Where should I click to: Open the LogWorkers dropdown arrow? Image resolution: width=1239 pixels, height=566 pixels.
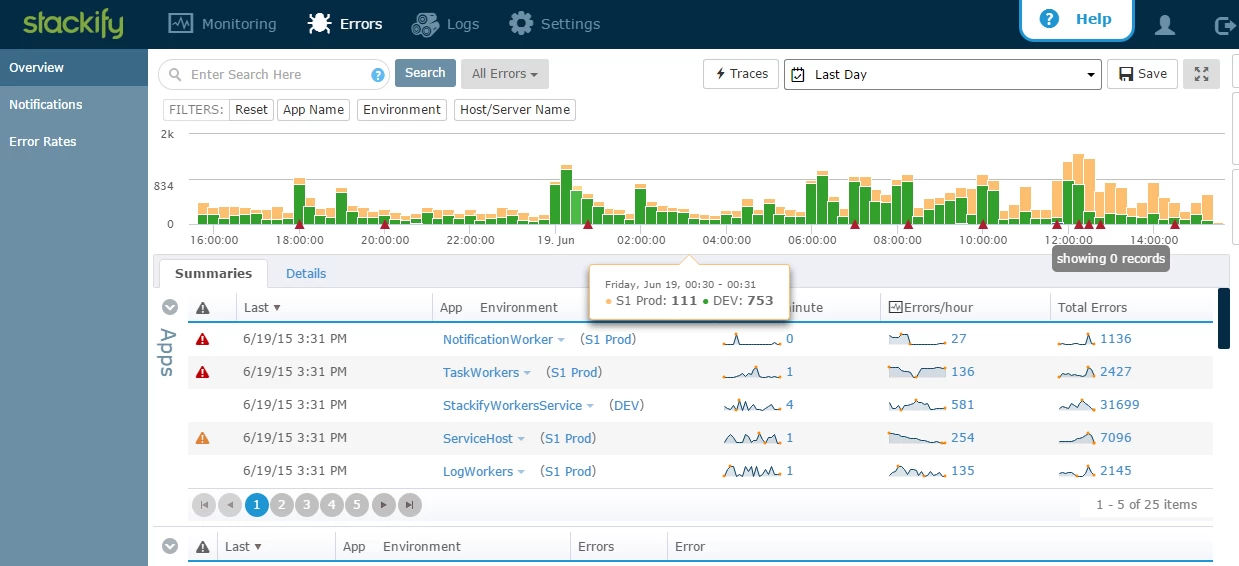[x=523, y=472]
